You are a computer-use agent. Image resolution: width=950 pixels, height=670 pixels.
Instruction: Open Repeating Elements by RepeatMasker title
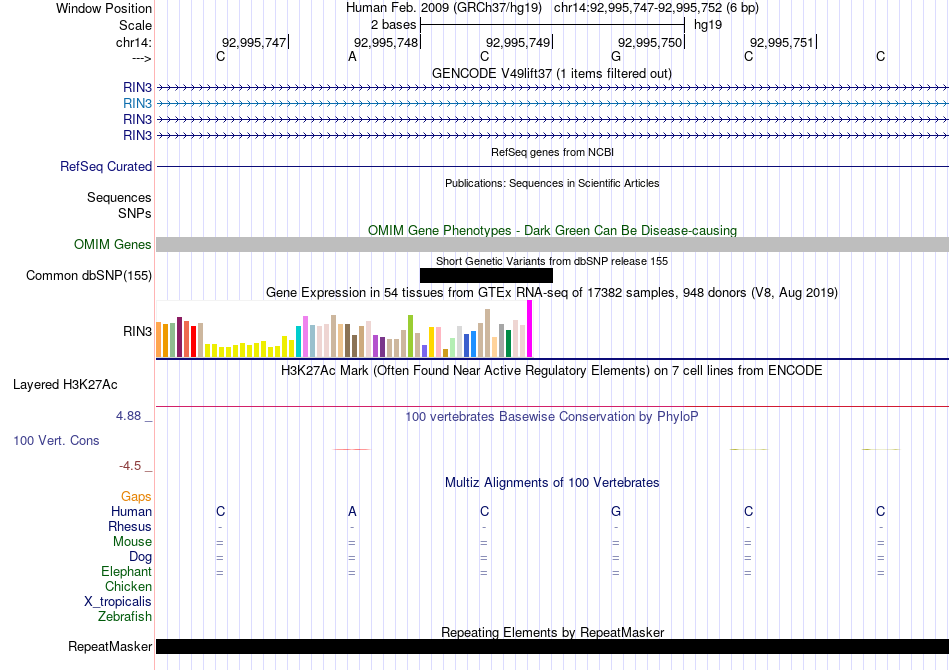[552, 632]
